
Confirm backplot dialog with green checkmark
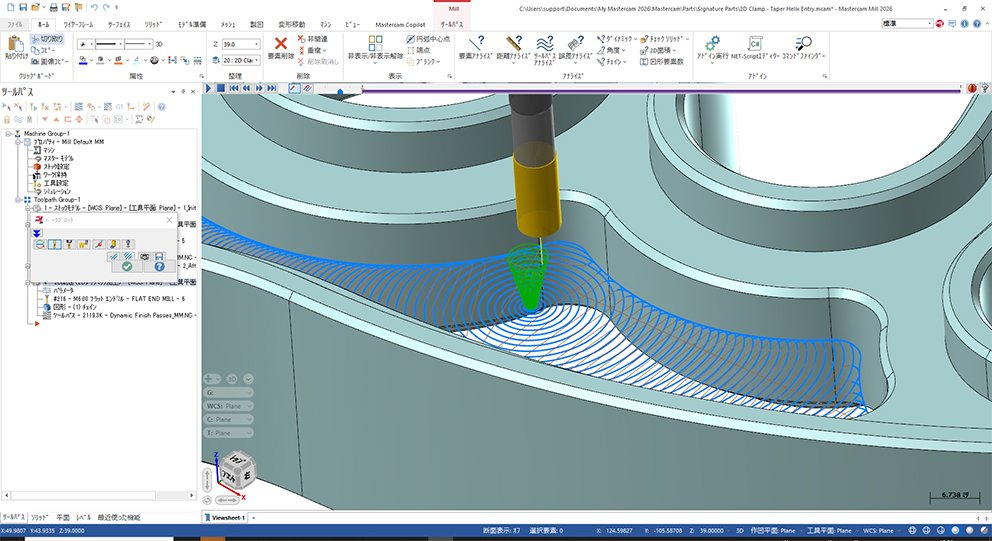point(126,267)
